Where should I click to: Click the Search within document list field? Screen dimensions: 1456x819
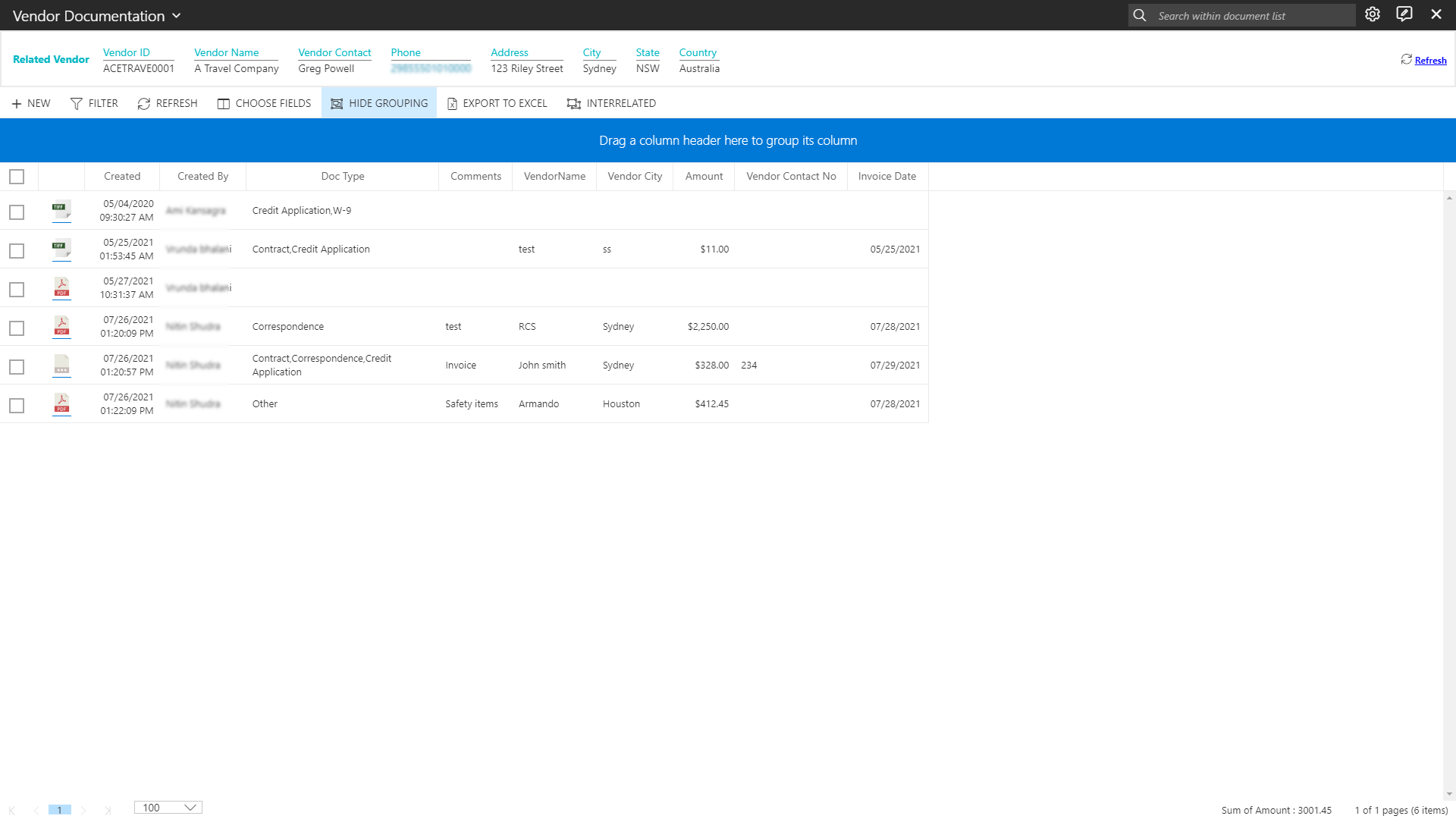pyautogui.click(x=1251, y=16)
